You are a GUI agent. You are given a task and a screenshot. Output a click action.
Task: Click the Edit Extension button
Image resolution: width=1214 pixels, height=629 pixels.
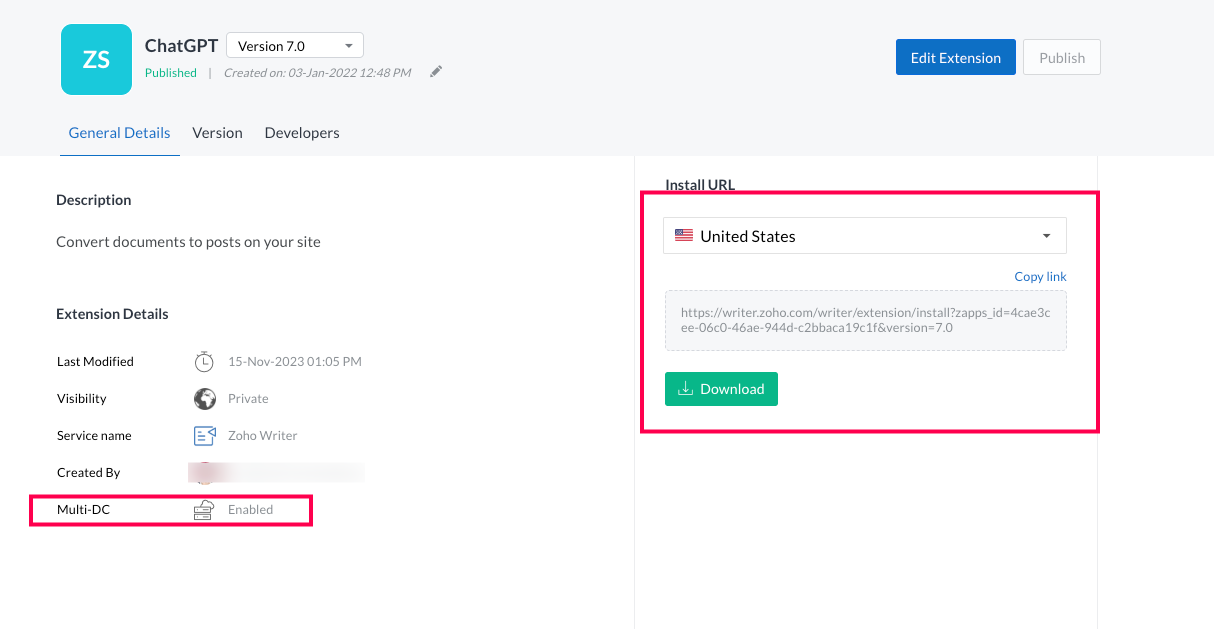955,58
